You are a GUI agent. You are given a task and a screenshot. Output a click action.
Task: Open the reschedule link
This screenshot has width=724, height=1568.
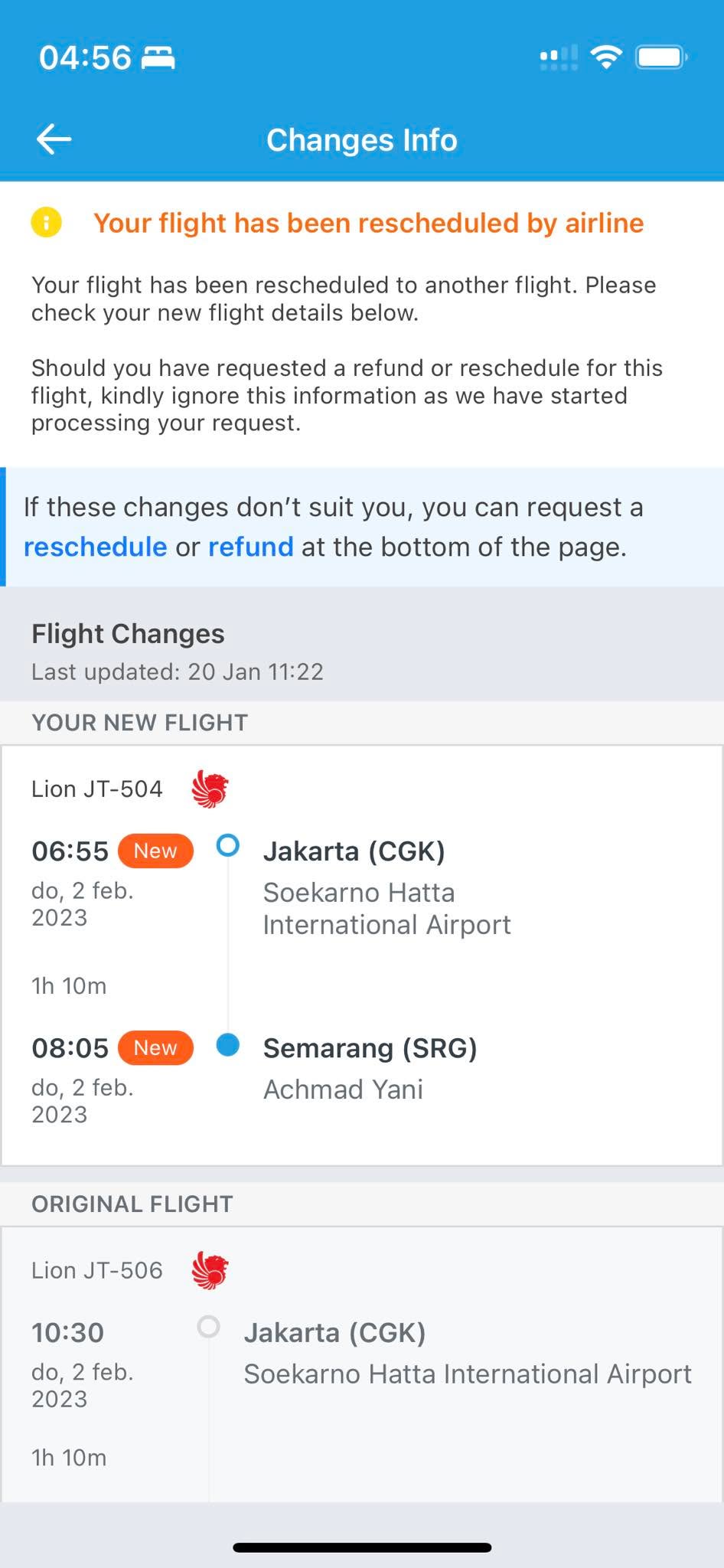[x=96, y=547]
